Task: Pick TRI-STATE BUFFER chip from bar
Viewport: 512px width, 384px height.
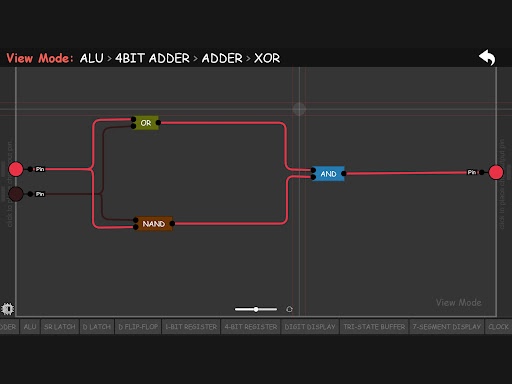Action: pos(374,327)
